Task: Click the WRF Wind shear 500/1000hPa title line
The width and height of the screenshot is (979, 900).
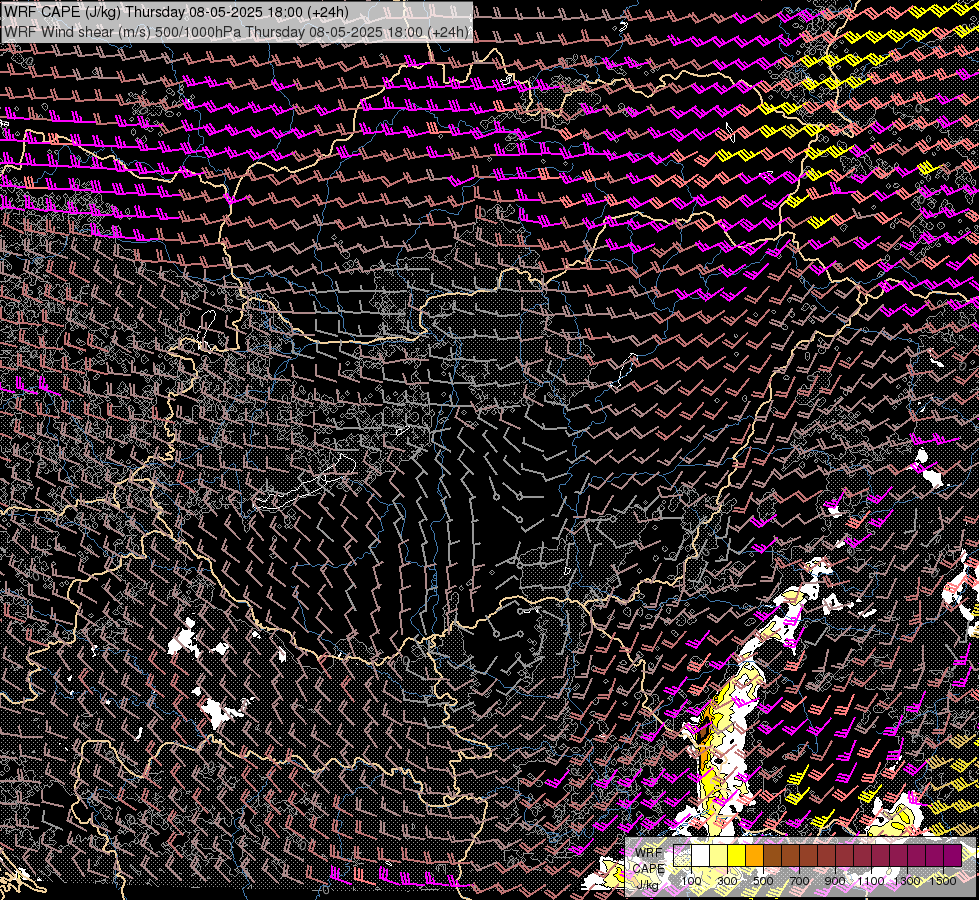Action: point(236,32)
